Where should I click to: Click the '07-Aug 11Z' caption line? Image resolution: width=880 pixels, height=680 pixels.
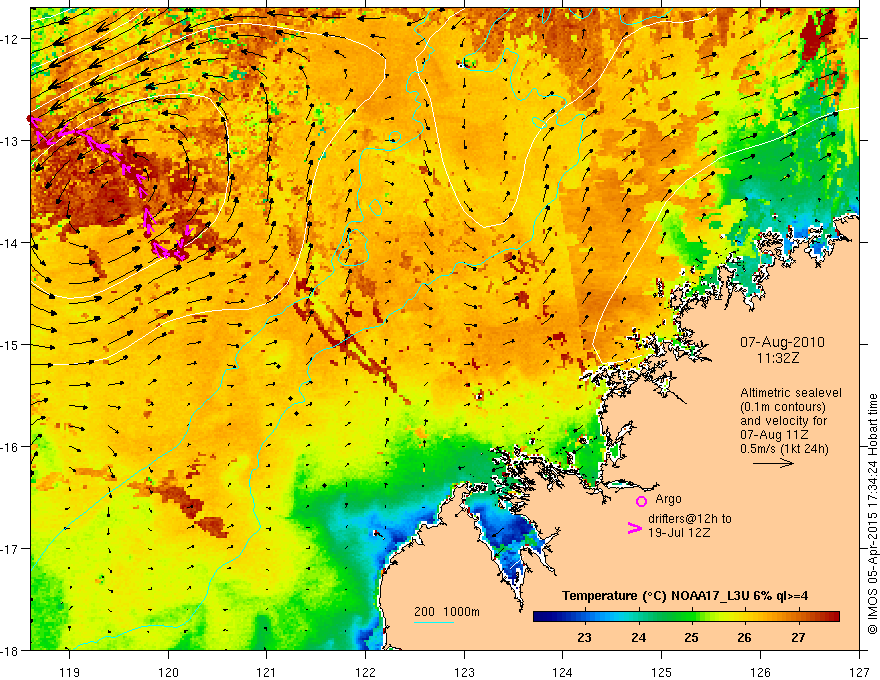774,434
